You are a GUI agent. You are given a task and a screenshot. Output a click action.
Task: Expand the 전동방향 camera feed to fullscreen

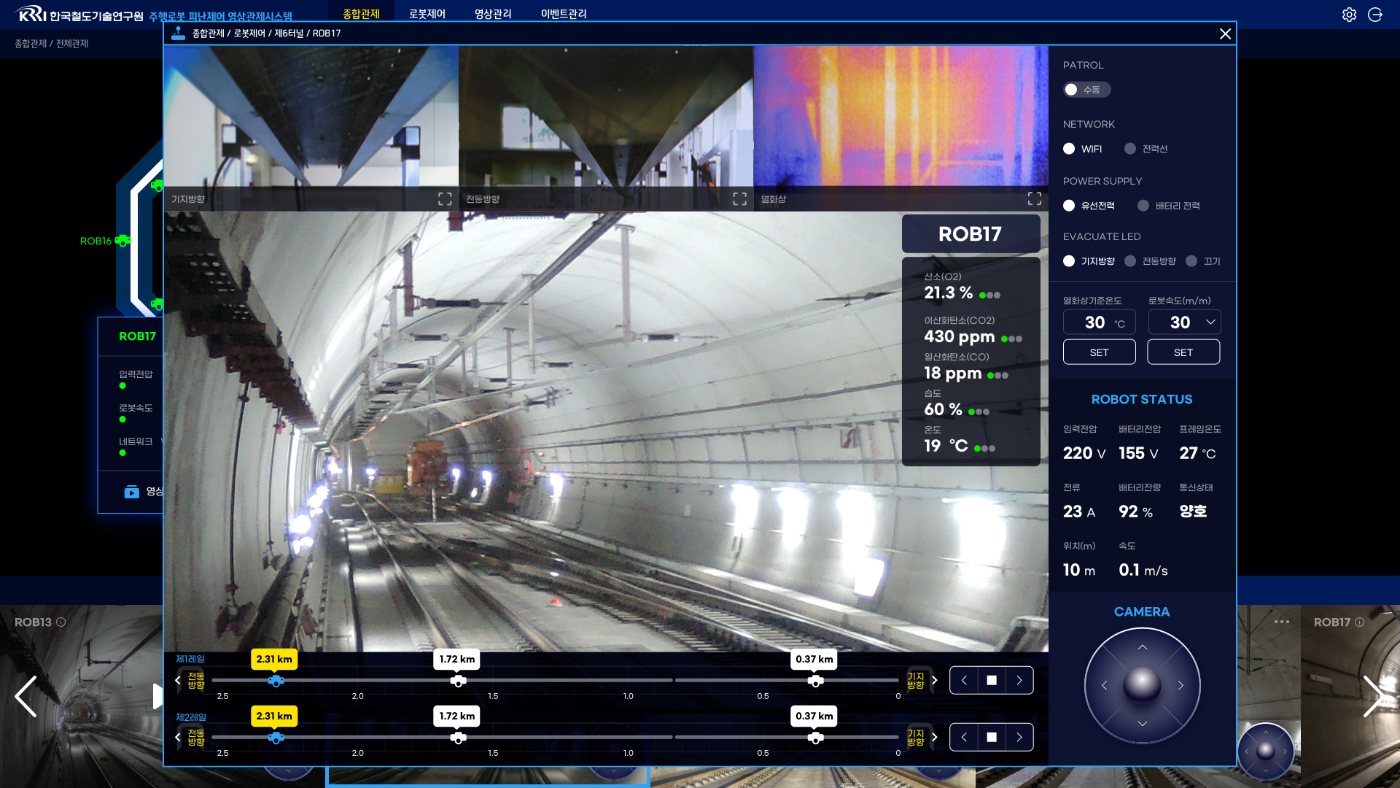click(740, 199)
